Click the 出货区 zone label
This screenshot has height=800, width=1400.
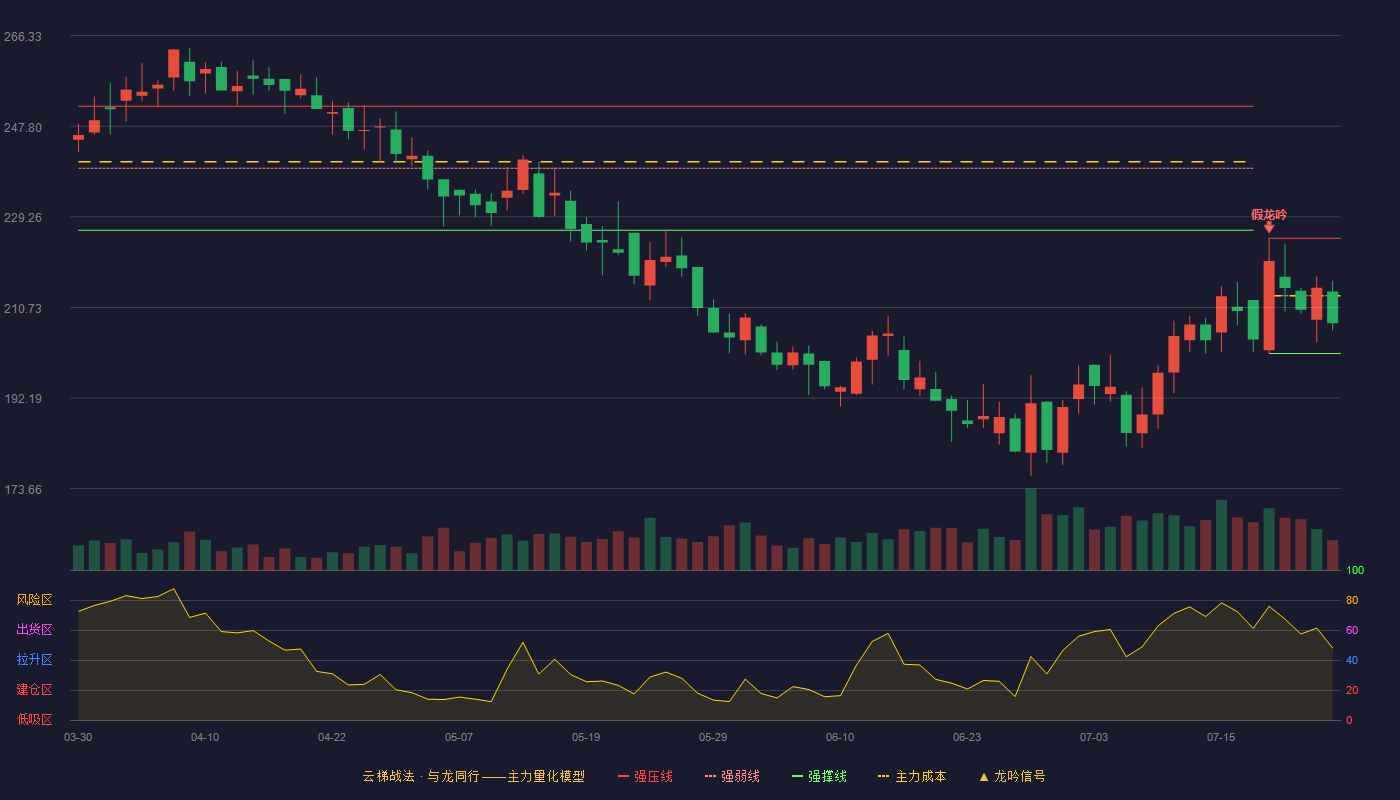point(34,630)
